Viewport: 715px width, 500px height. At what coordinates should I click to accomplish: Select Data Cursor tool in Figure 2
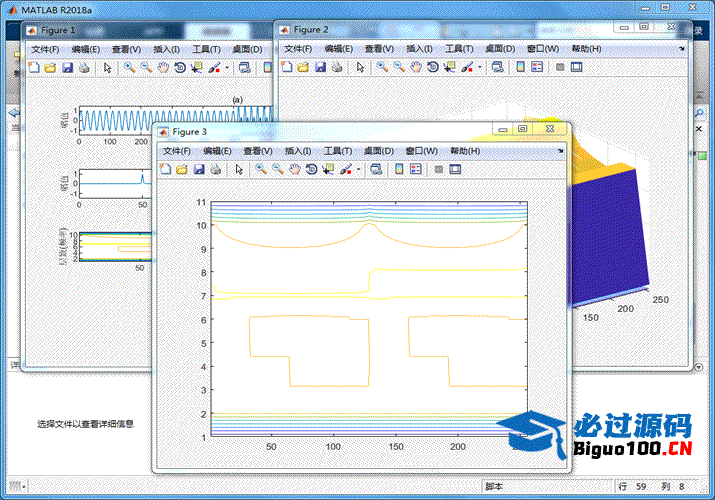[449, 67]
